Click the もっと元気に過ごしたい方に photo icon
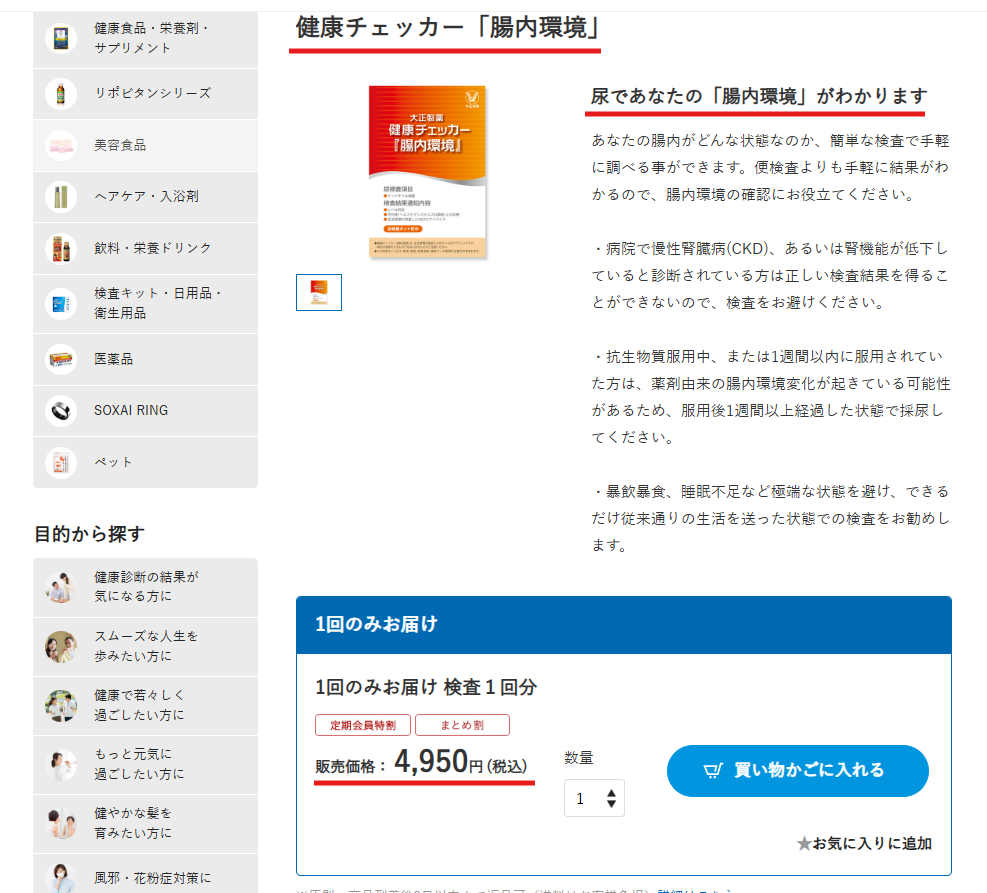 61,765
